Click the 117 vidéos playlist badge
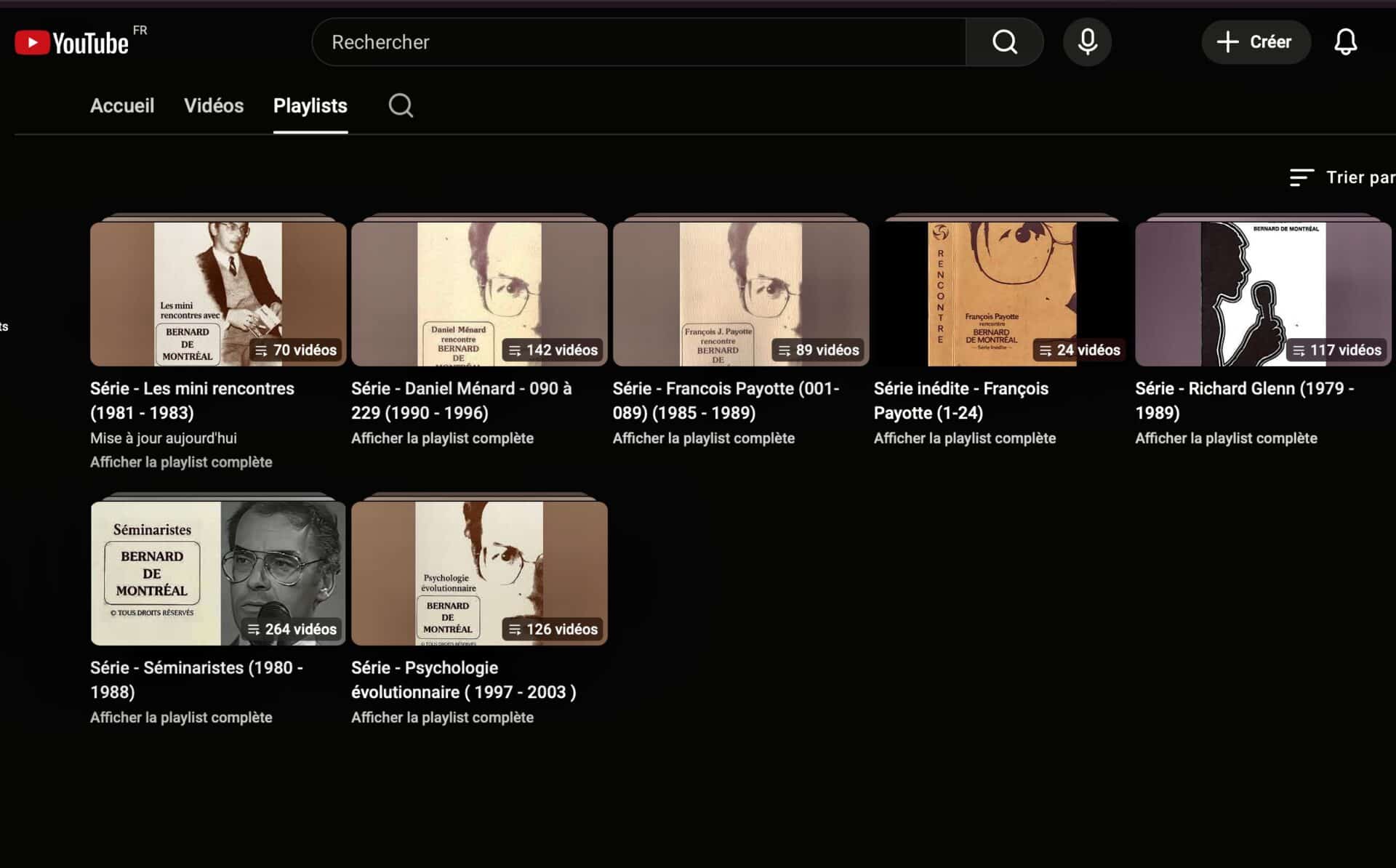Image resolution: width=1396 pixels, height=868 pixels. (1336, 350)
